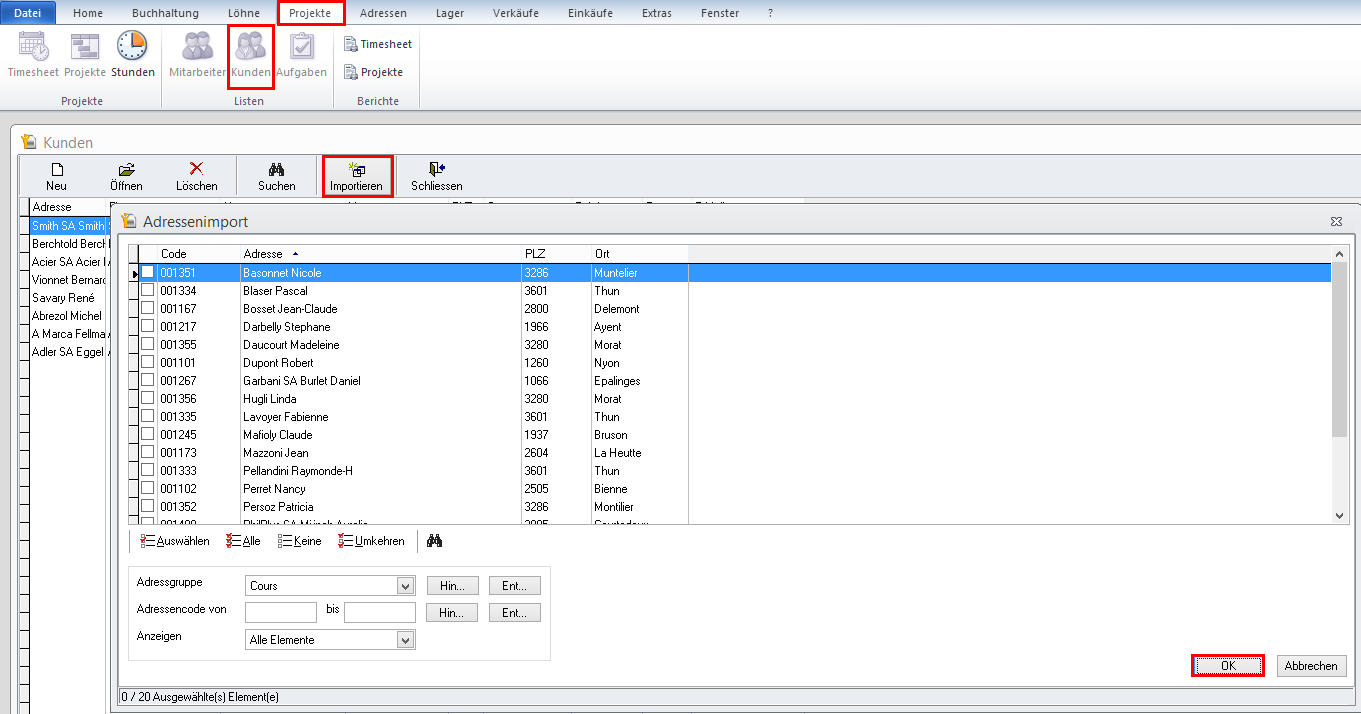
Task: Check the box for Perret Nancy
Action: pyautogui.click(x=148, y=488)
